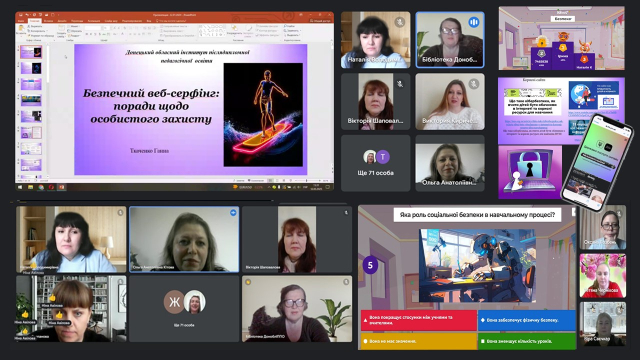Select the red triangle quiz answer
The height and width of the screenshot is (360, 640).
point(418,320)
